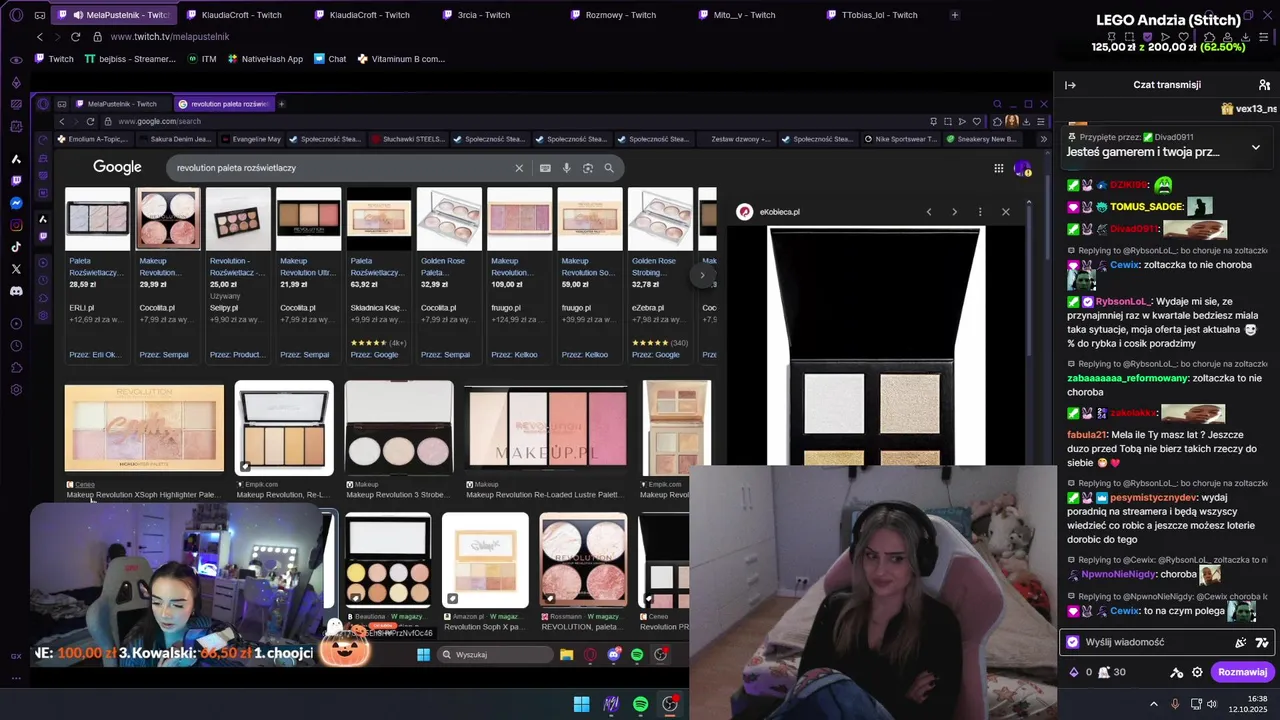The image size is (1280, 720).
Task: Open the chat community users list
Action: 1264,85
